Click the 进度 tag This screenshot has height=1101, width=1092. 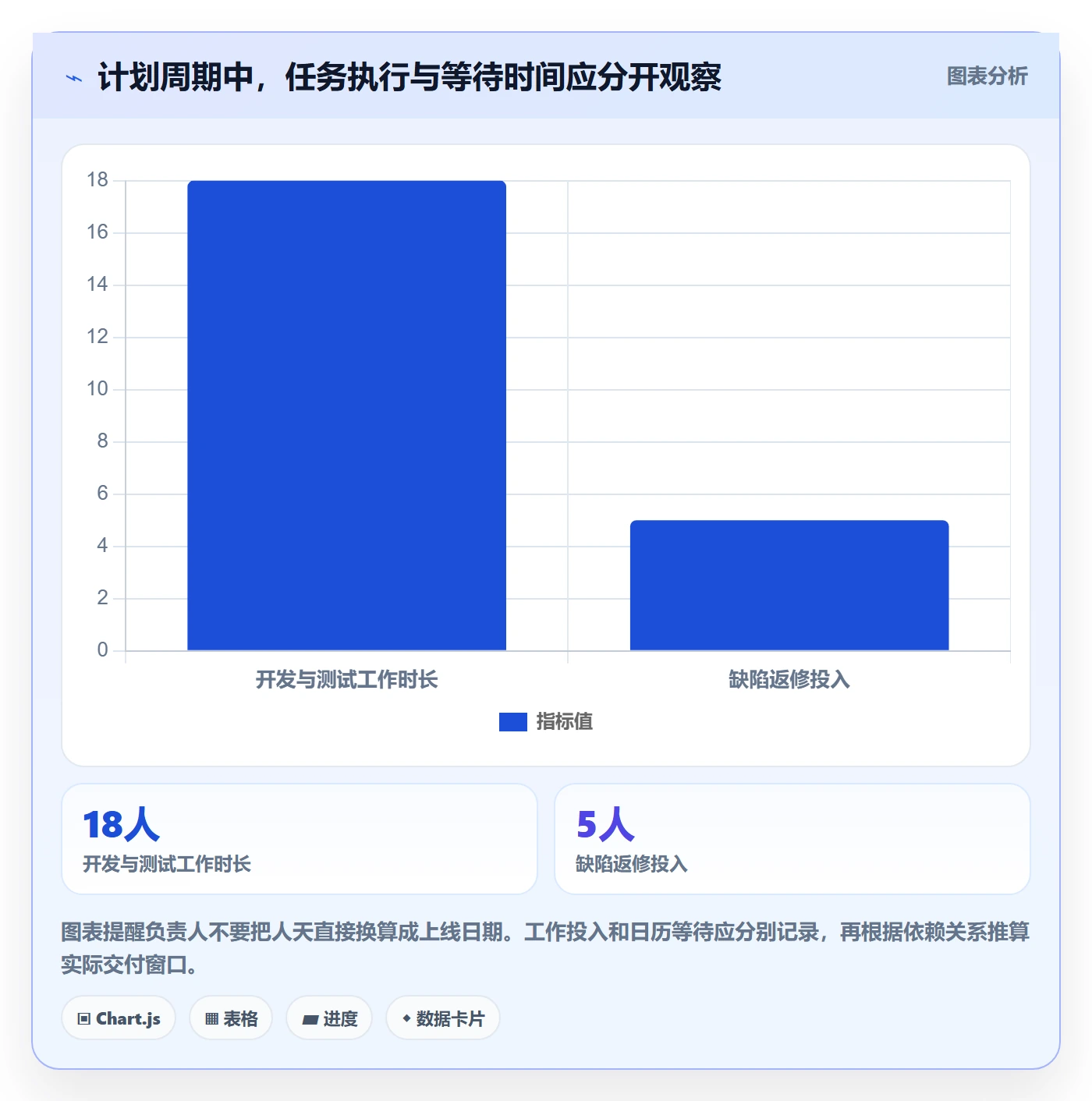(x=329, y=1018)
